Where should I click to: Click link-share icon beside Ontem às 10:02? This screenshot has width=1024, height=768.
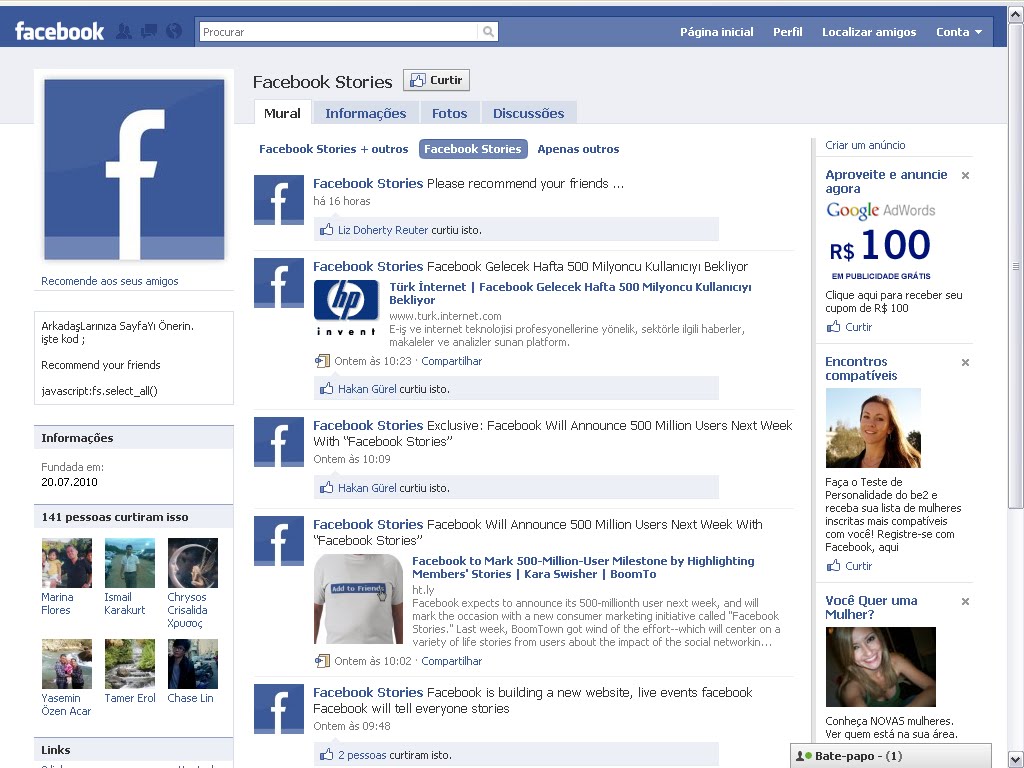(x=322, y=660)
